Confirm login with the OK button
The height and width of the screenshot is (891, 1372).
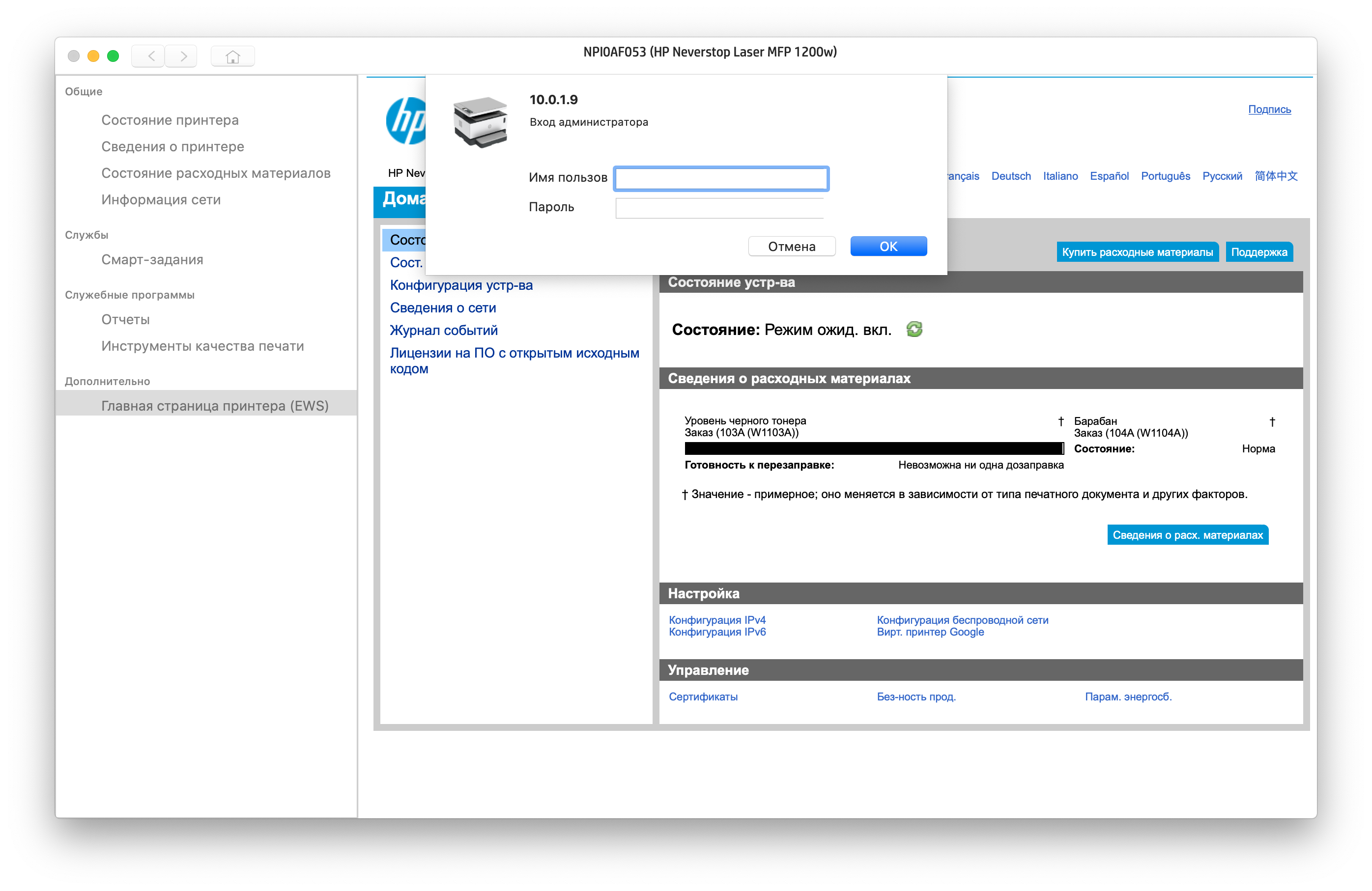point(888,246)
